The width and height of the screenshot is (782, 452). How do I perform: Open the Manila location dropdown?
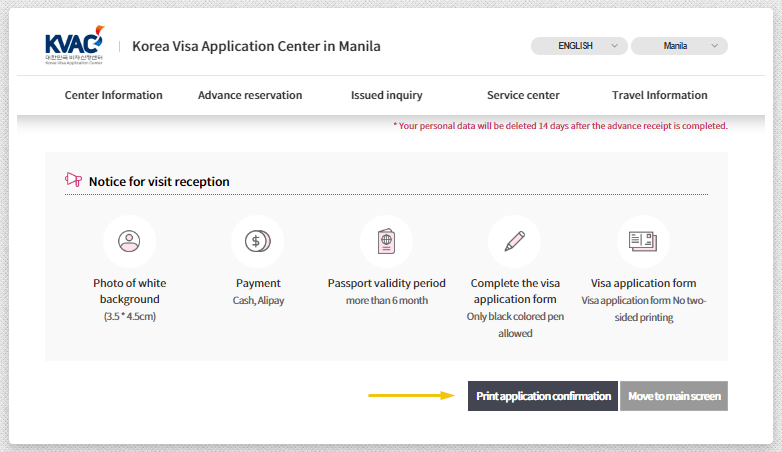coord(681,46)
